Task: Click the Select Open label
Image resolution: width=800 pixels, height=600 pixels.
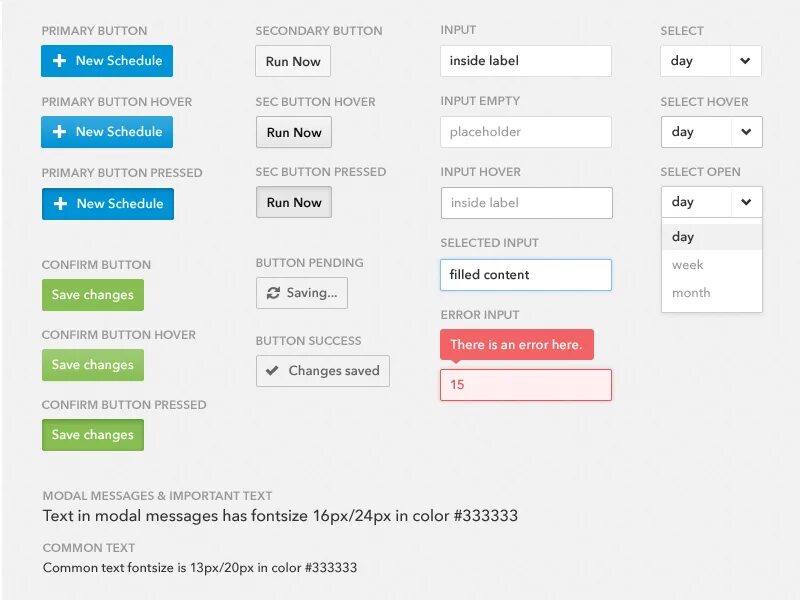Action: 700,172
